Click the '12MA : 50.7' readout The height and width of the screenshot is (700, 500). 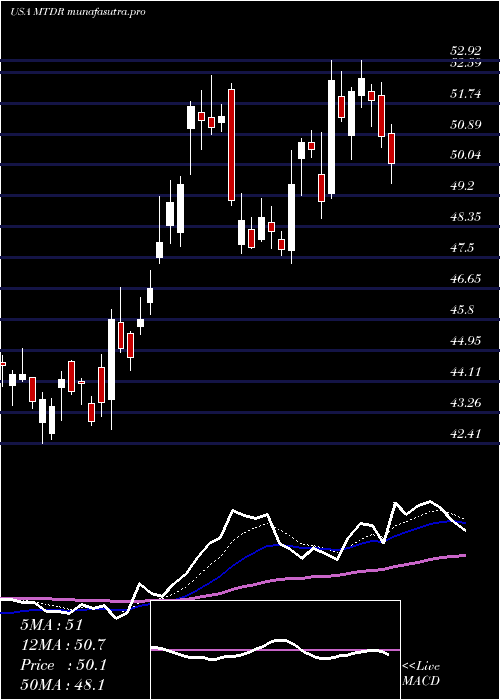tap(63, 646)
